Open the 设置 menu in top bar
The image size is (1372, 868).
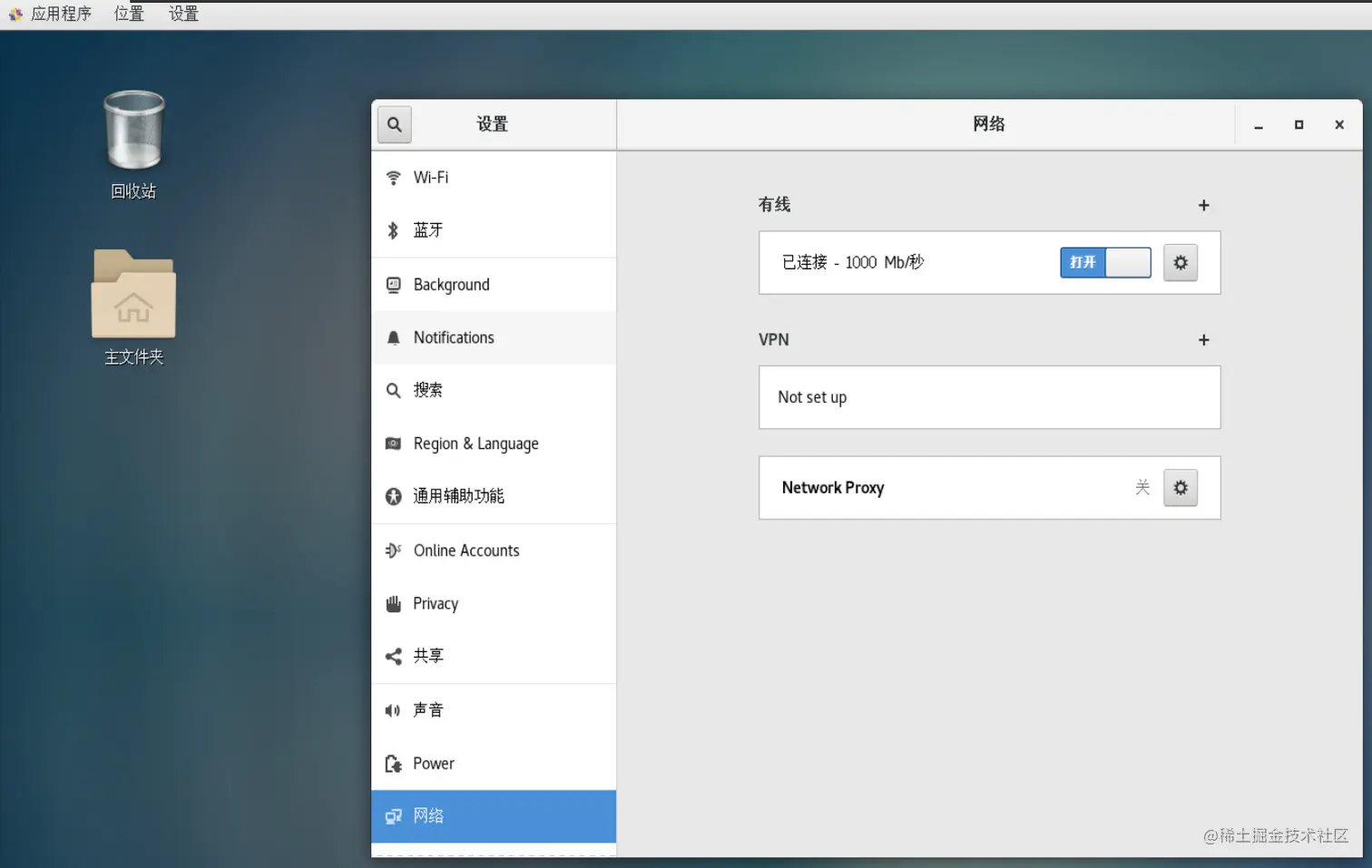point(183,14)
